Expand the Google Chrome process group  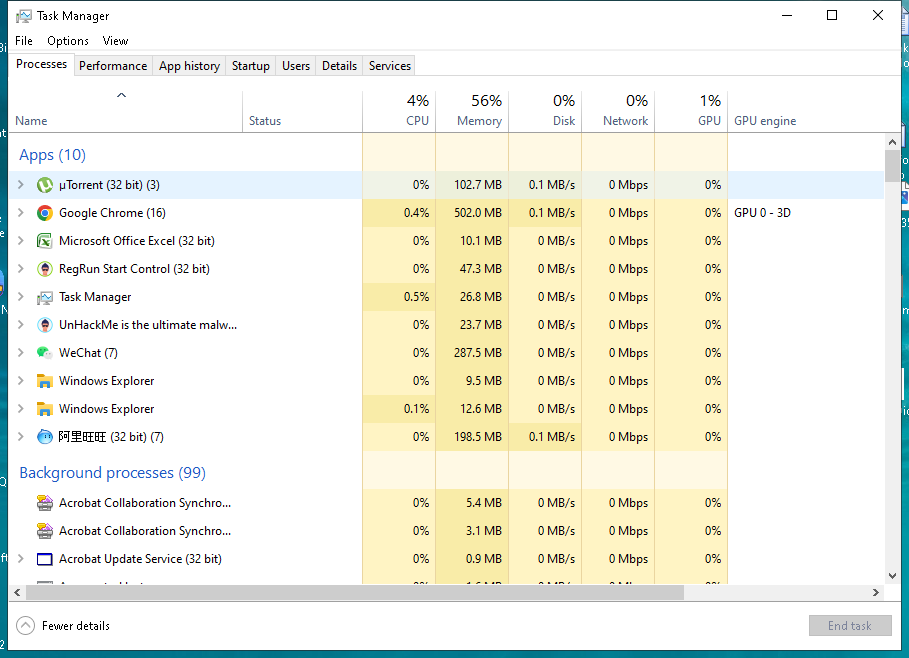(x=20, y=213)
